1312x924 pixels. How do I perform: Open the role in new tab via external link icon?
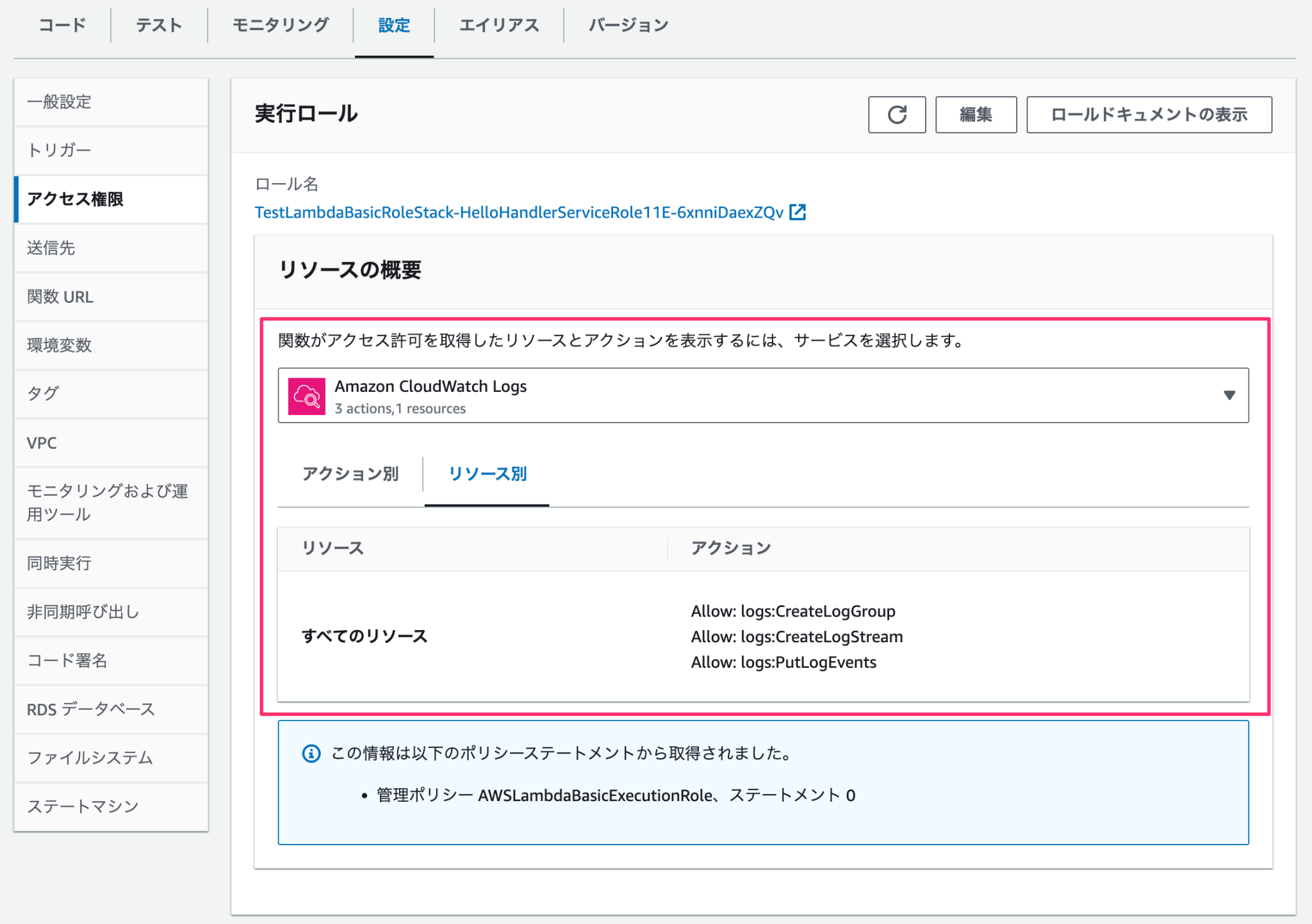(x=799, y=212)
